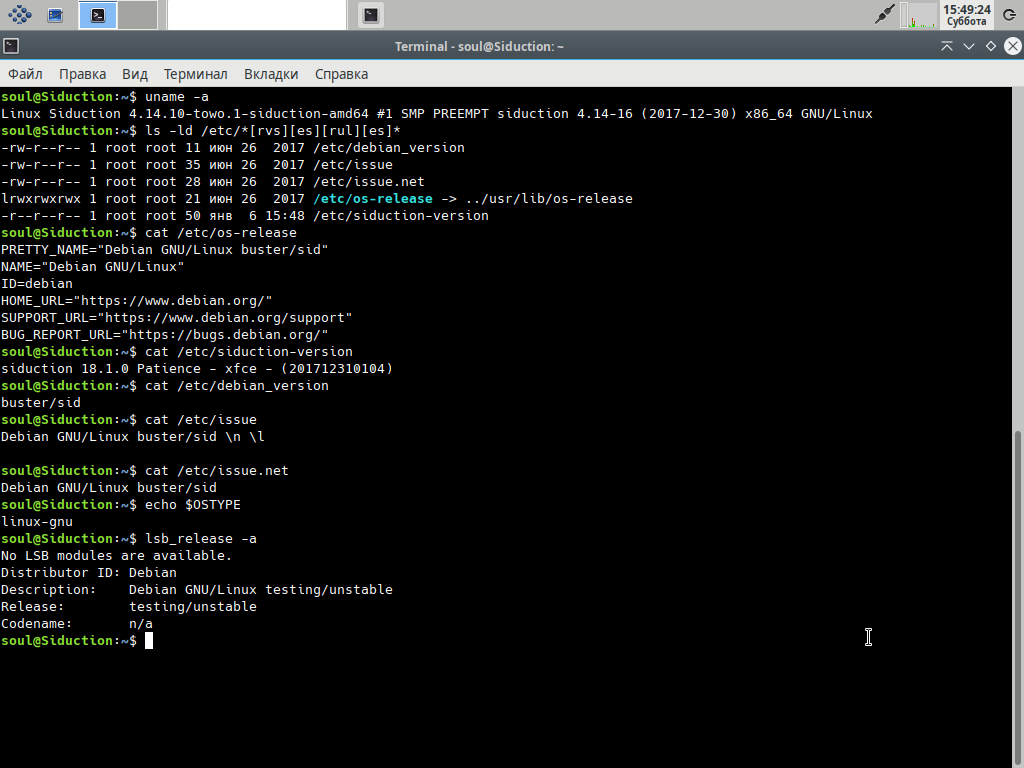
Task: Maximize terminal with diamond button
Action: [991, 46]
